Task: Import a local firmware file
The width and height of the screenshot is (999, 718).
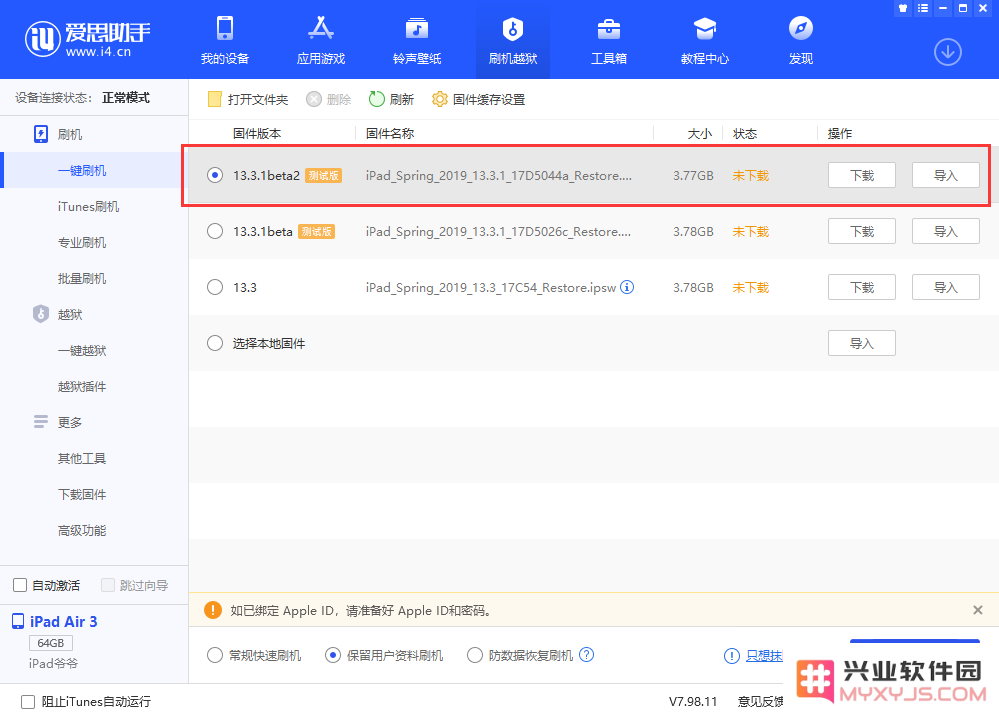Action: pyautogui.click(x=861, y=343)
